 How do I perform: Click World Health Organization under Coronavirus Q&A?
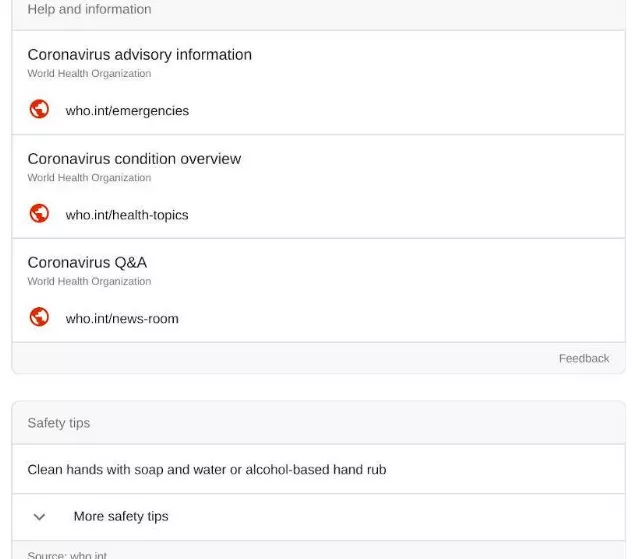coord(89,281)
